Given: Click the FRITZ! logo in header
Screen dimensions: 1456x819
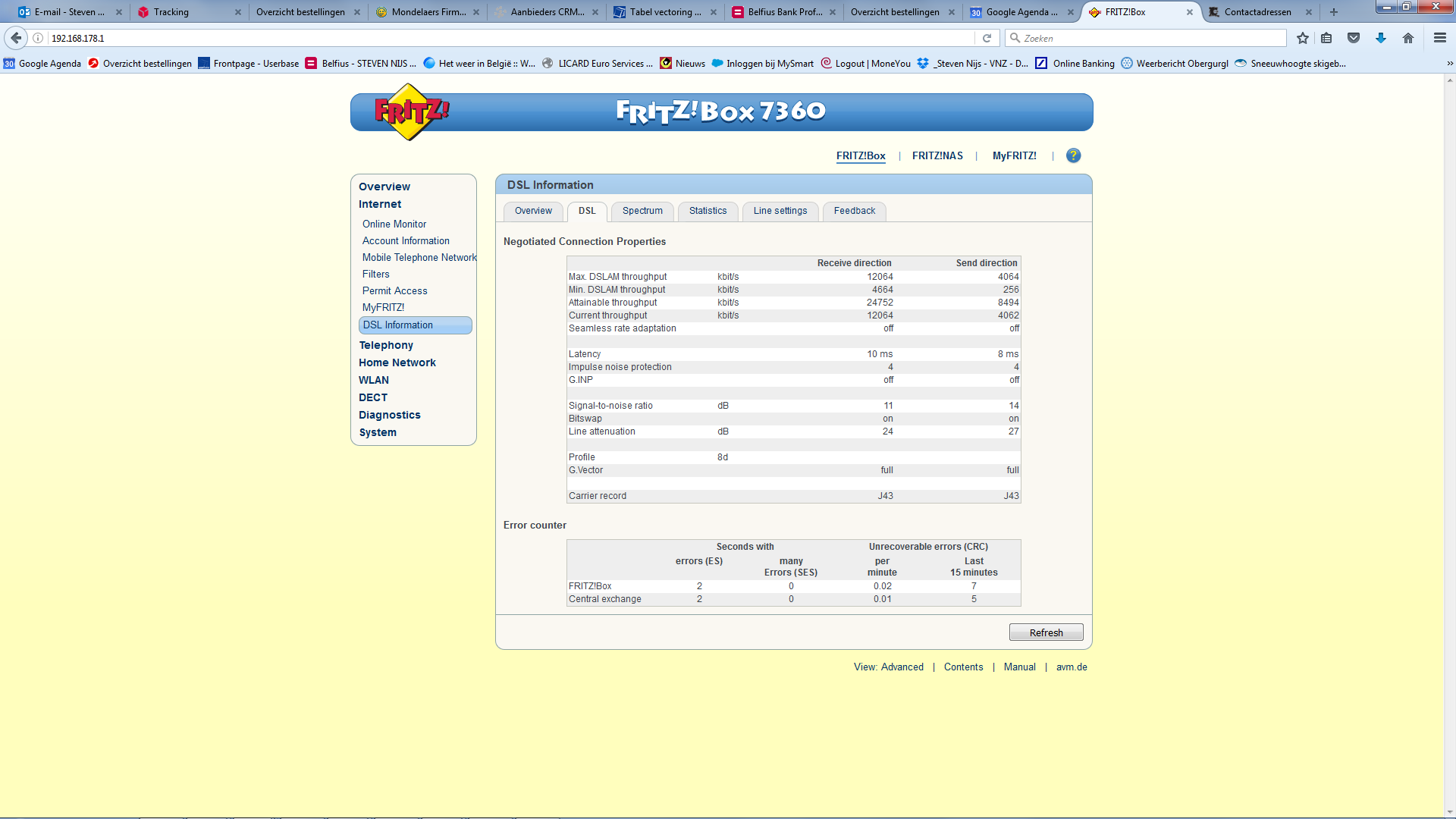Looking at the screenshot, I should [410, 112].
